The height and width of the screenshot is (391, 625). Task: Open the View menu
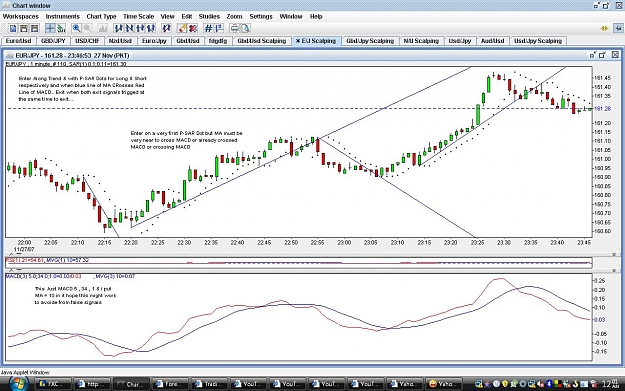tap(167, 16)
